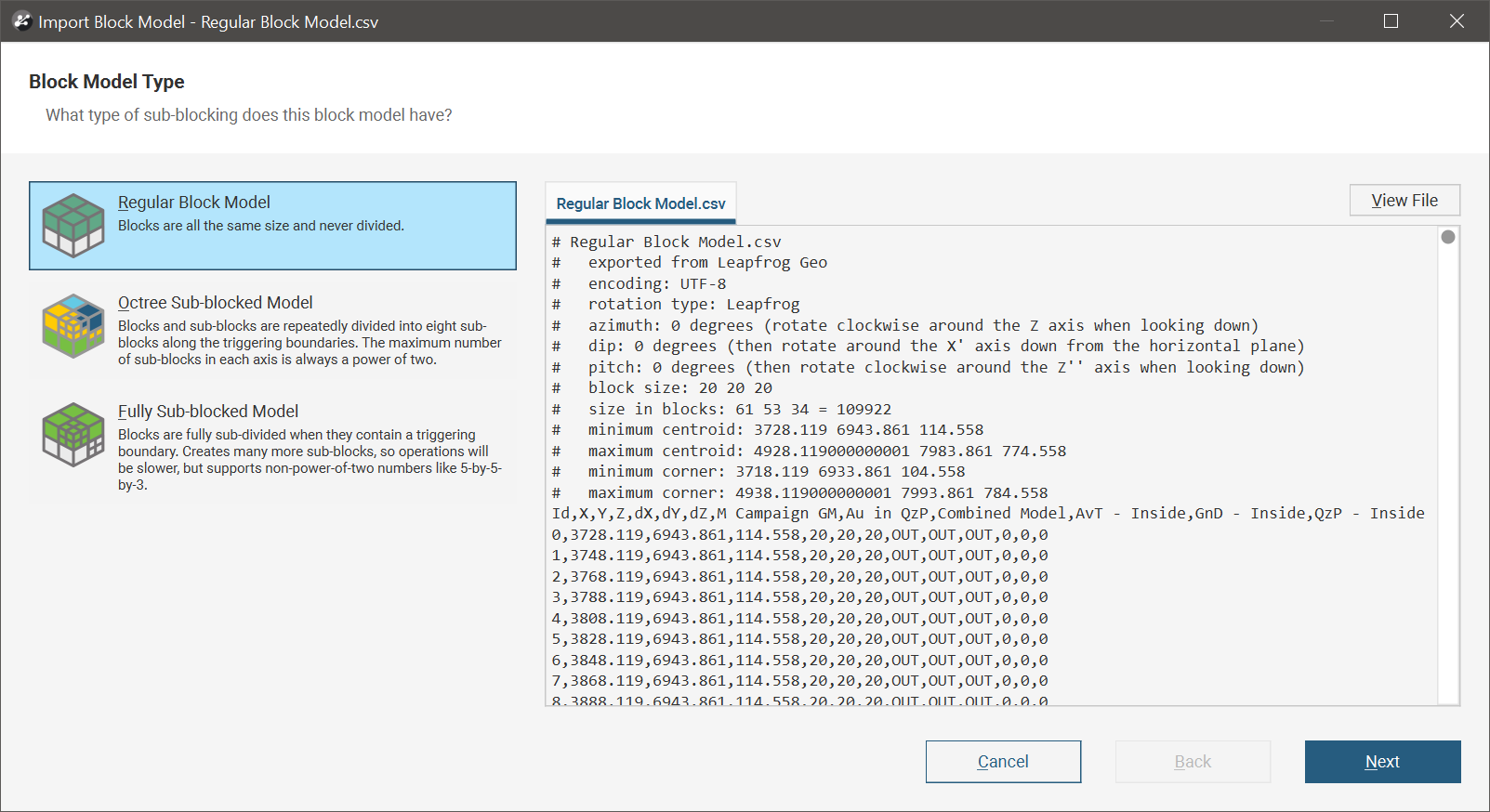This screenshot has height=812, width=1490.
Task: Open the file with View File
Action: click(1404, 201)
